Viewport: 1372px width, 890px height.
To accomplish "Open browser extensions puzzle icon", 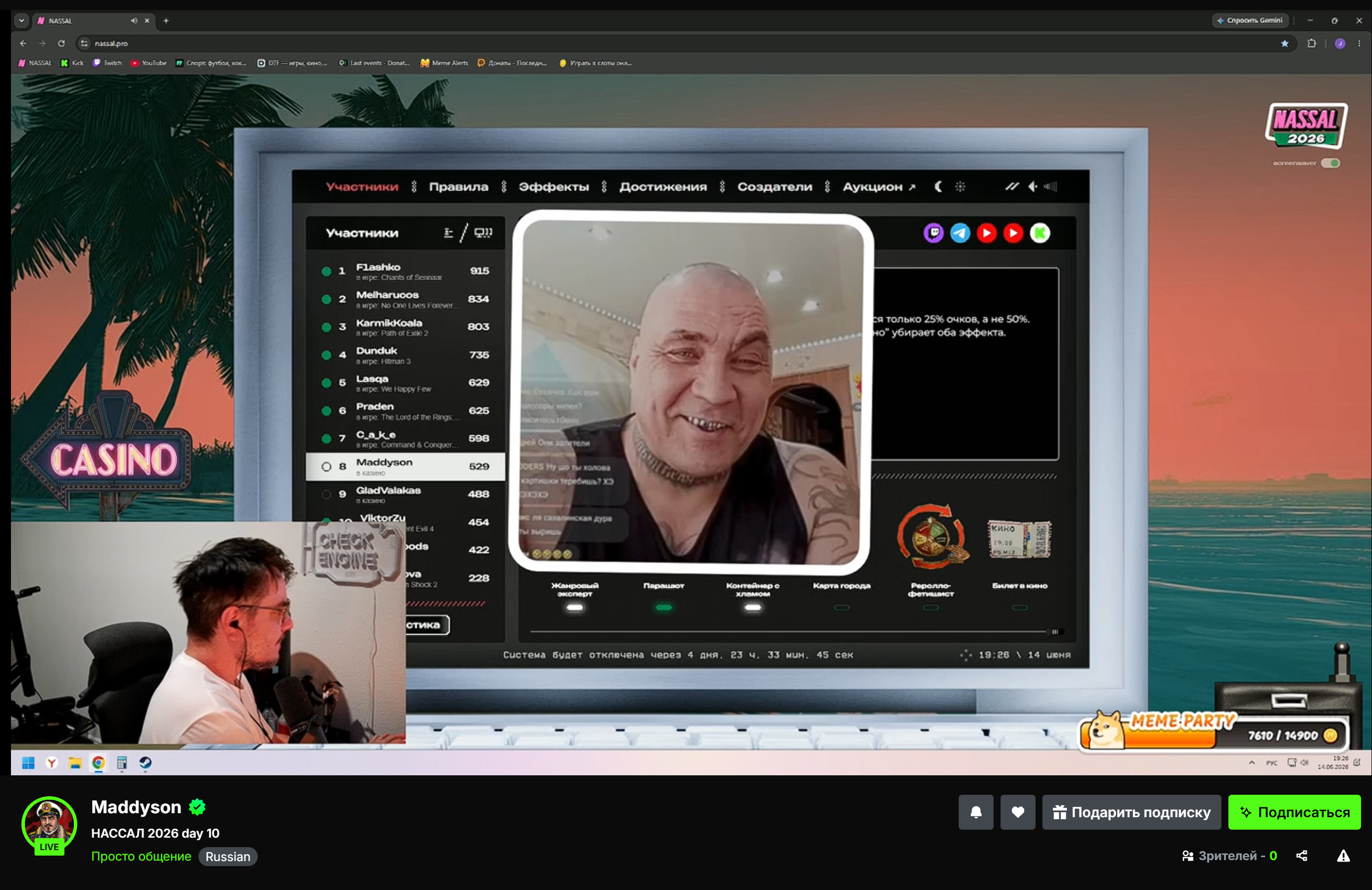I will [x=1312, y=43].
